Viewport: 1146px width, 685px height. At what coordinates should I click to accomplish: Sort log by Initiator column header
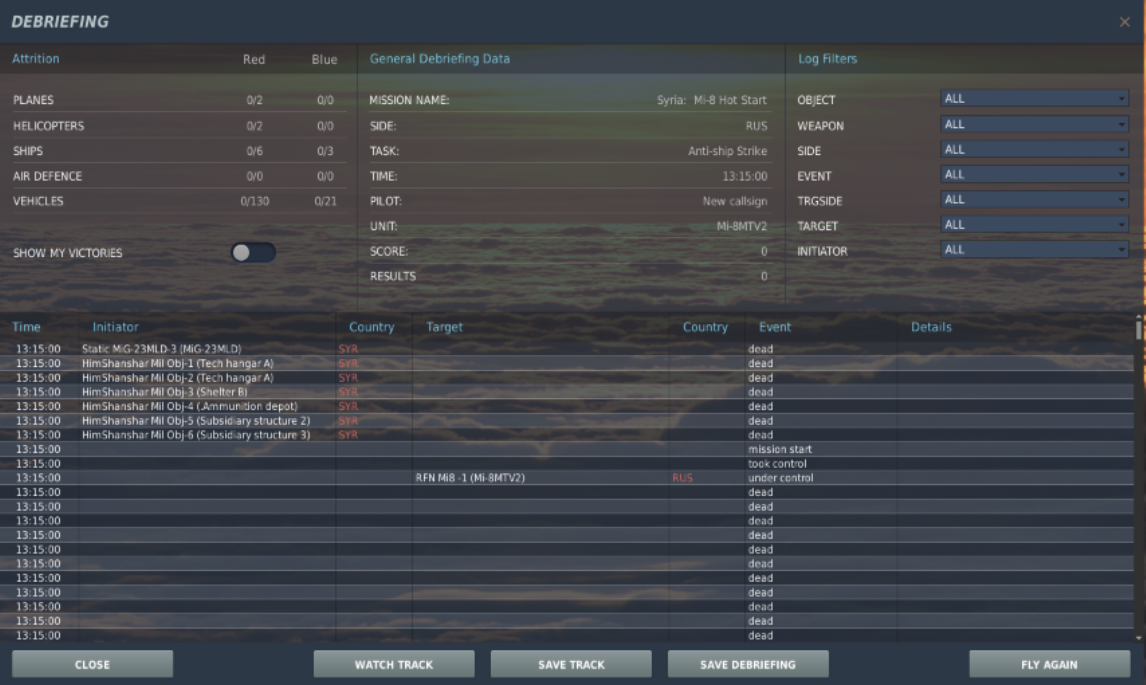pyautogui.click(x=115, y=327)
